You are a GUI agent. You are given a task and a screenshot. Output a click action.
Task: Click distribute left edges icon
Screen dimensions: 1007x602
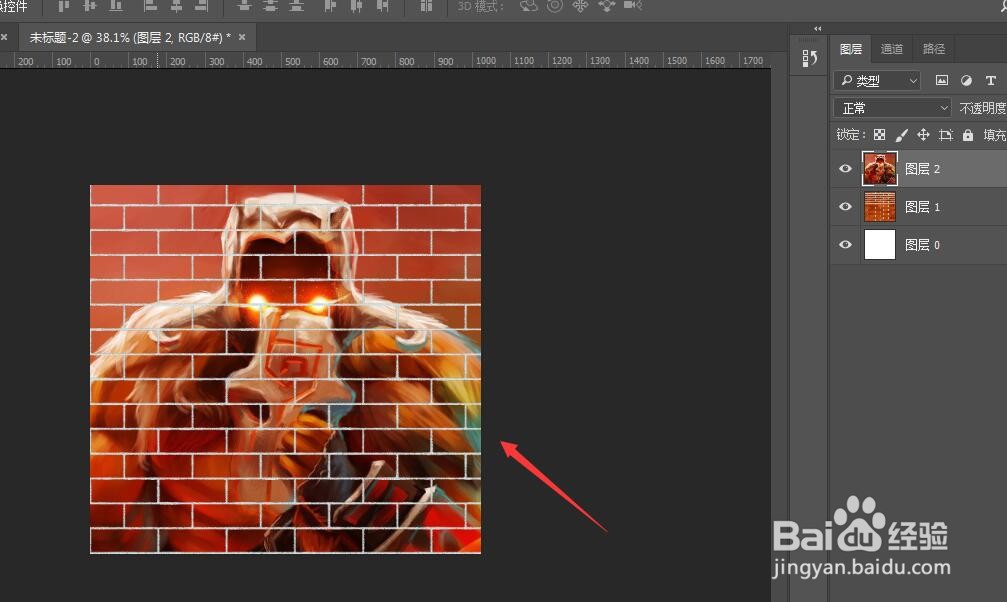[x=330, y=6]
